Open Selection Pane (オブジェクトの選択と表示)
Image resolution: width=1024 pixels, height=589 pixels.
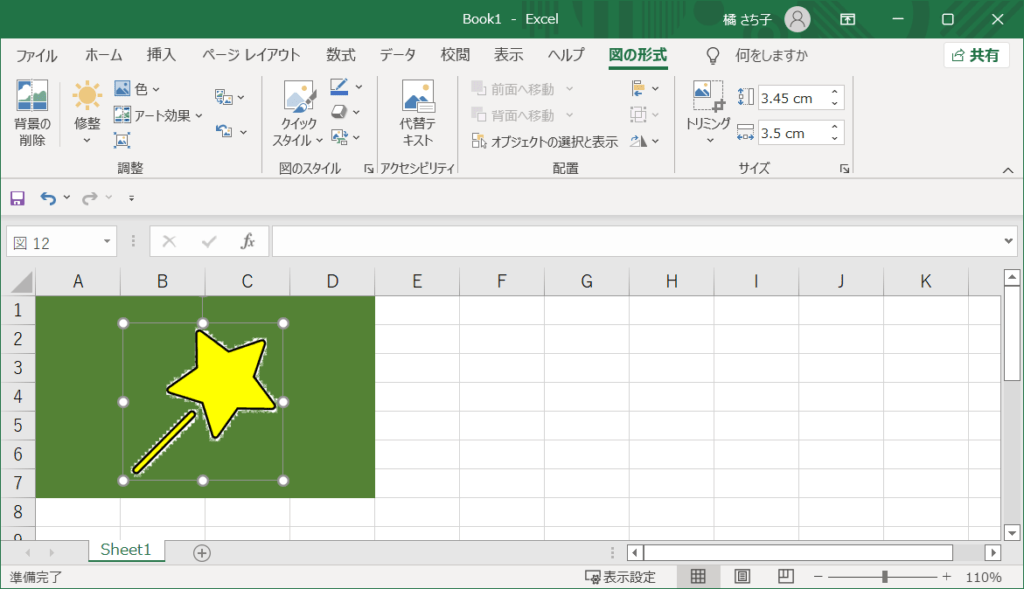click(545, 142)
